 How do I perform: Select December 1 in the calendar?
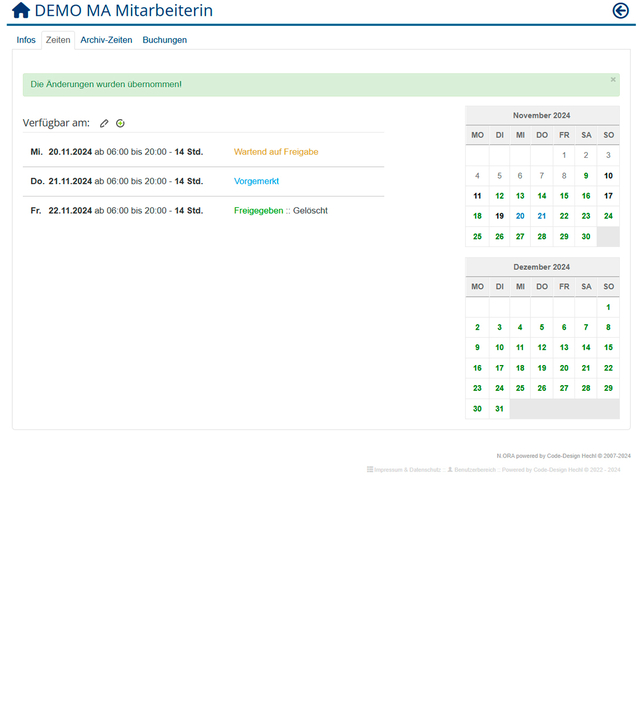point(608,307)
